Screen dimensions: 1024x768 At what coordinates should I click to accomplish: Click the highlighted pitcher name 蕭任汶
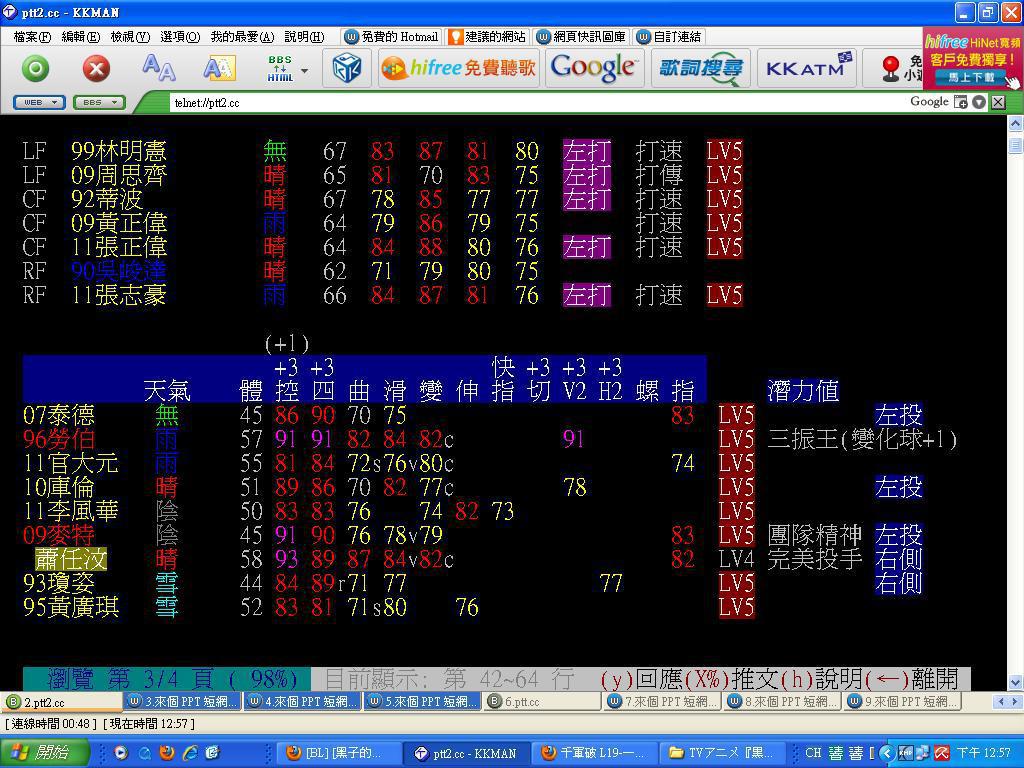point(71,559)
